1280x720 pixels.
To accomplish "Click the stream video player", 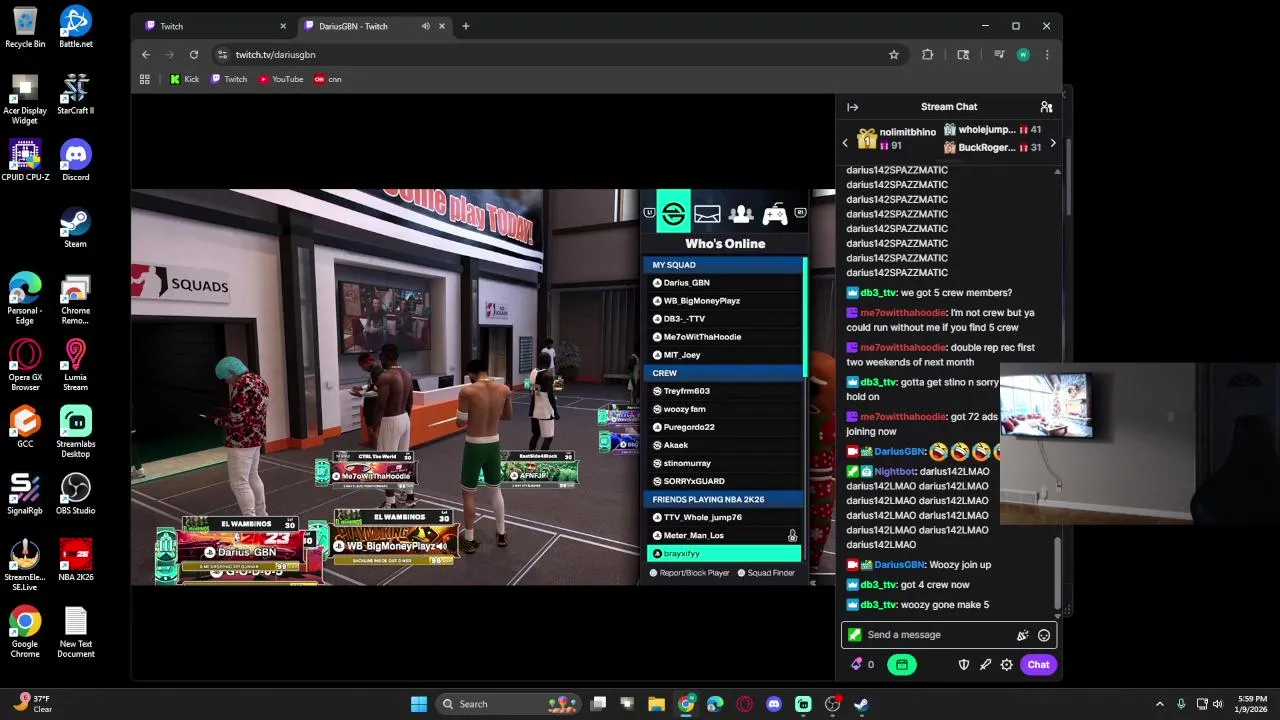I will coord(483,387).
